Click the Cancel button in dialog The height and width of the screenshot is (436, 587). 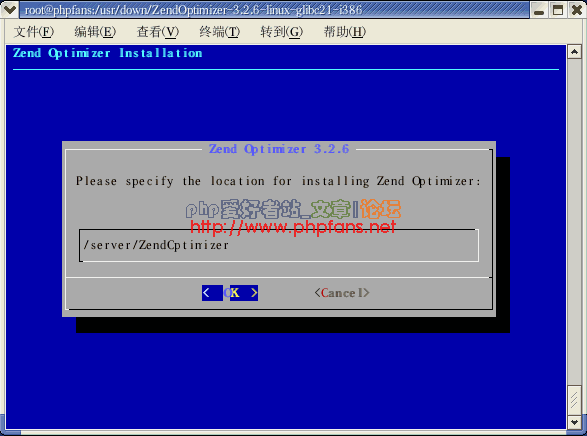[x=342, y=293]
